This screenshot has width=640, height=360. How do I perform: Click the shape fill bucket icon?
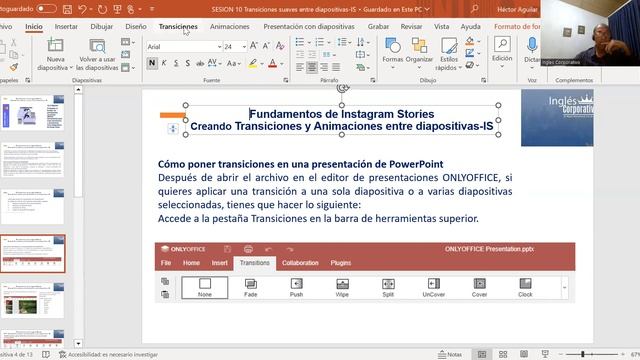point(469,41)
